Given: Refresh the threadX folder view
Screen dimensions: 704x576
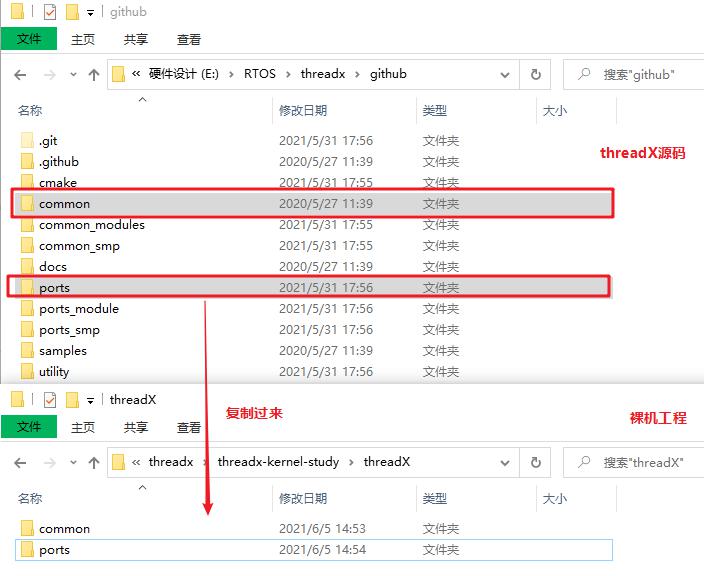Looking at the screenshot, I should [x=535, y=462].
